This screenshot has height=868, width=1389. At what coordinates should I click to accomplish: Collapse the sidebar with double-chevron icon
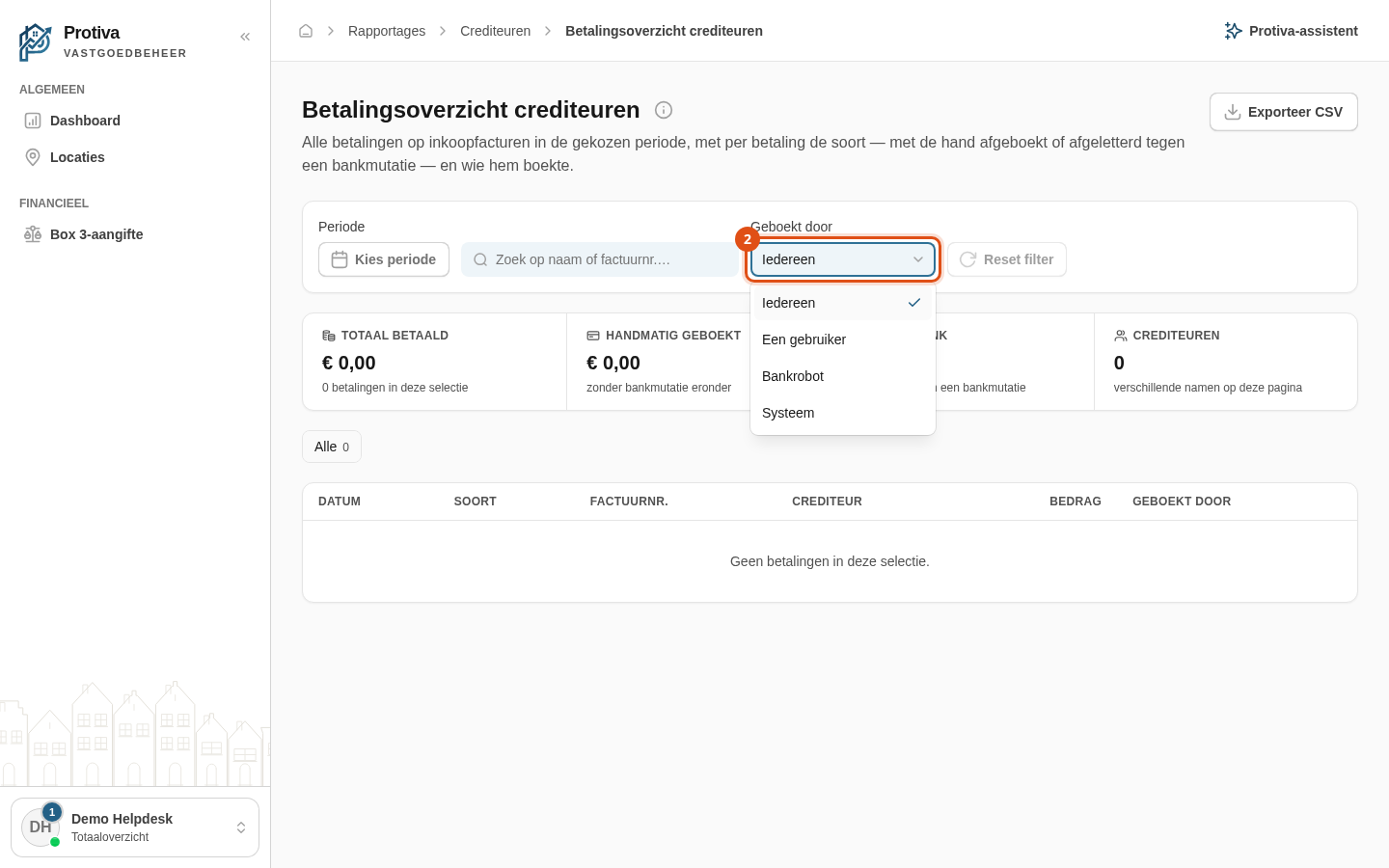pos(245,37)
